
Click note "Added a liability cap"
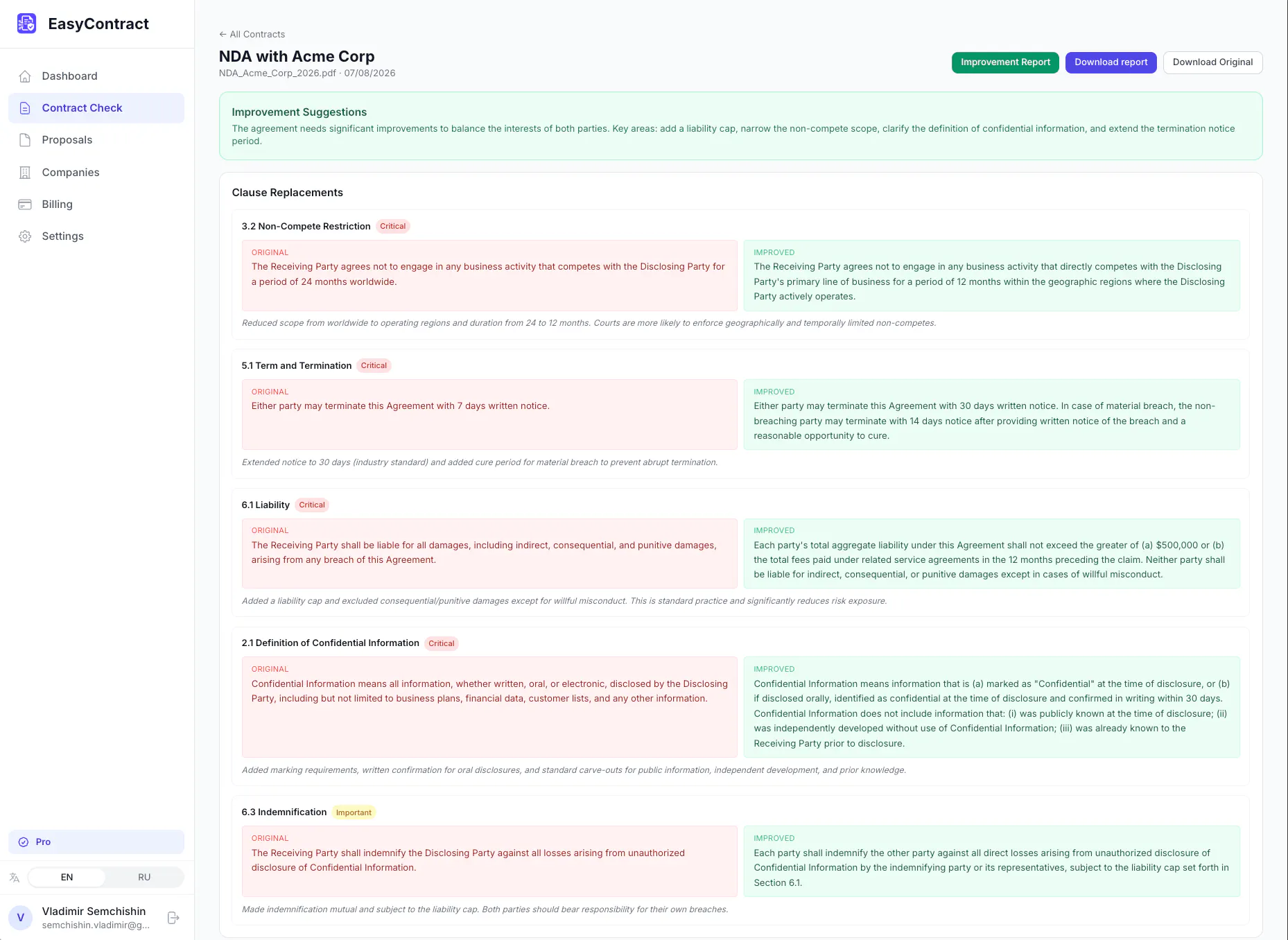(564, 601)
